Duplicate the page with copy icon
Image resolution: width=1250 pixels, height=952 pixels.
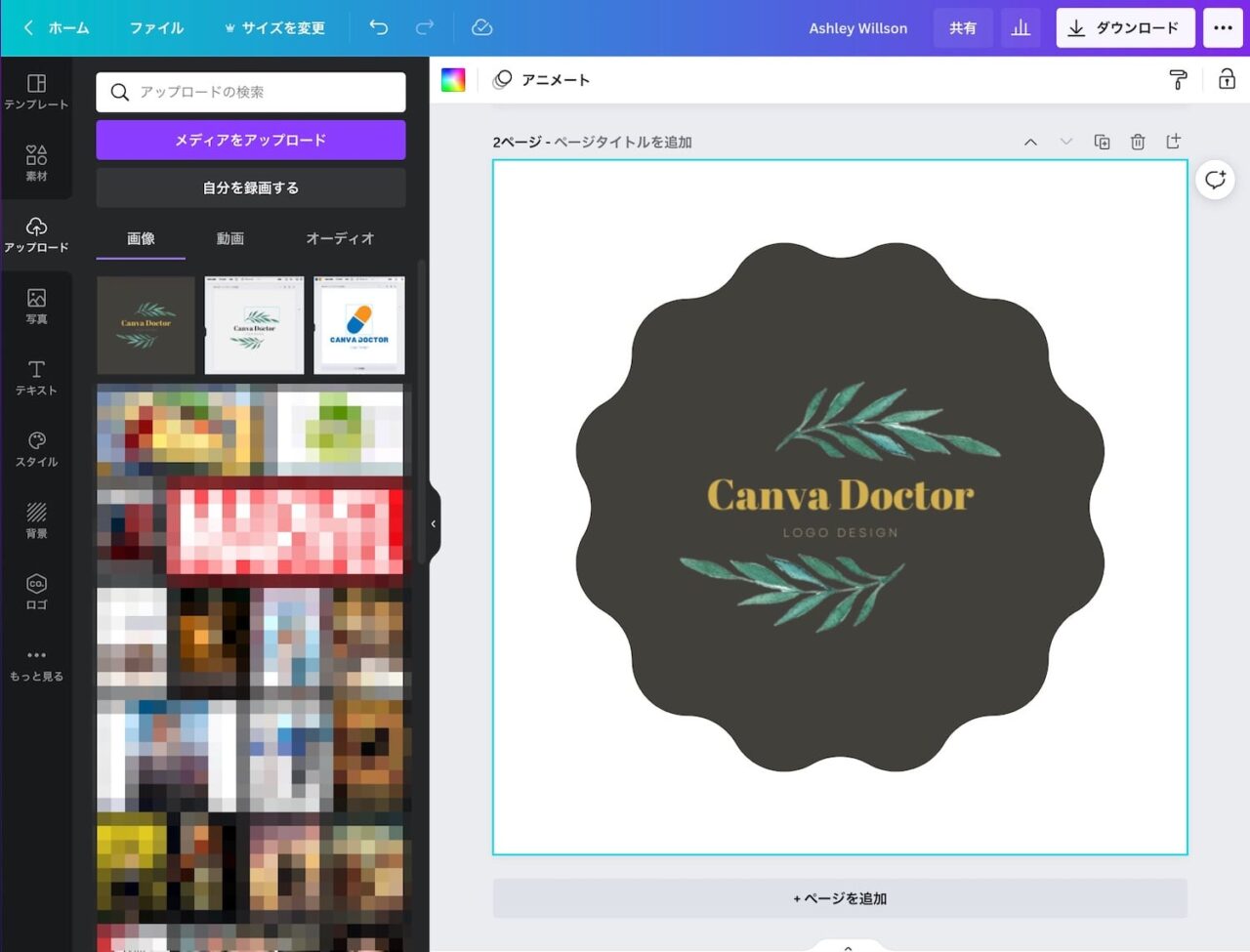point(1102,142)
